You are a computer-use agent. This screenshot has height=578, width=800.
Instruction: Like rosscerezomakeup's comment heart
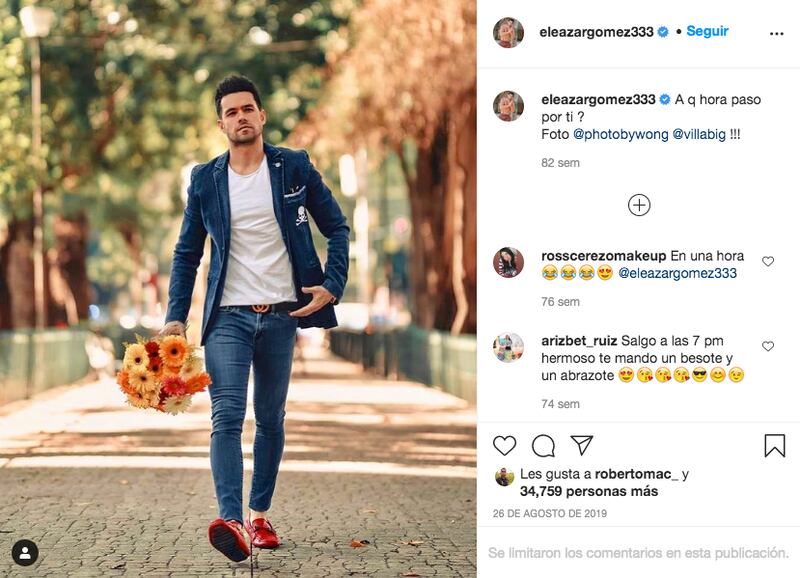(768, 261)
